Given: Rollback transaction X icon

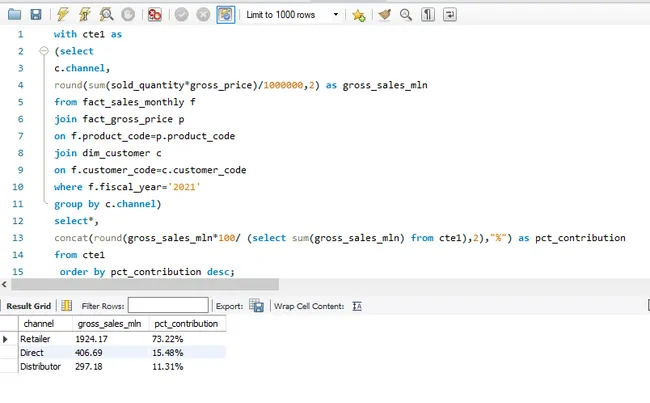Looking at the screenshot, I should [203, 15].
